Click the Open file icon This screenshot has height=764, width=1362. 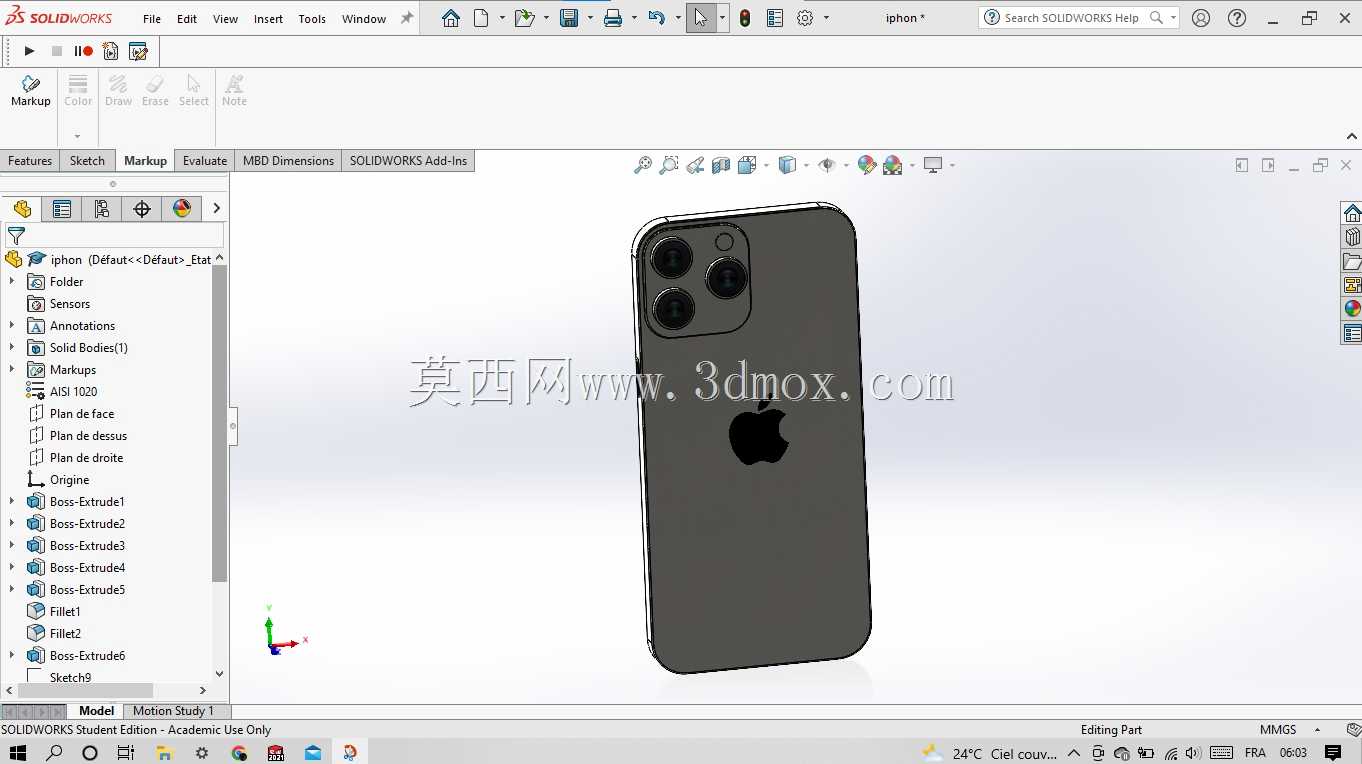click(x=524, y=18)
